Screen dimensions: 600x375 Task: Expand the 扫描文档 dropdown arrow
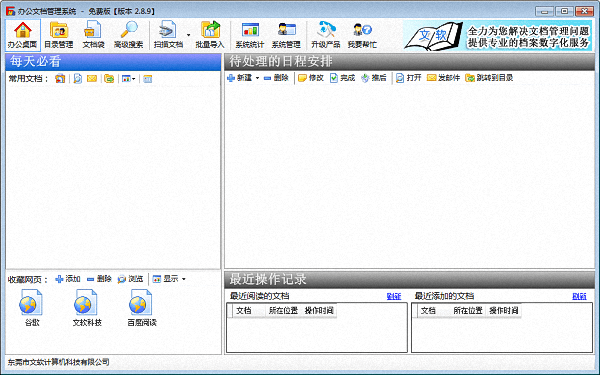[x=188, y=35]
